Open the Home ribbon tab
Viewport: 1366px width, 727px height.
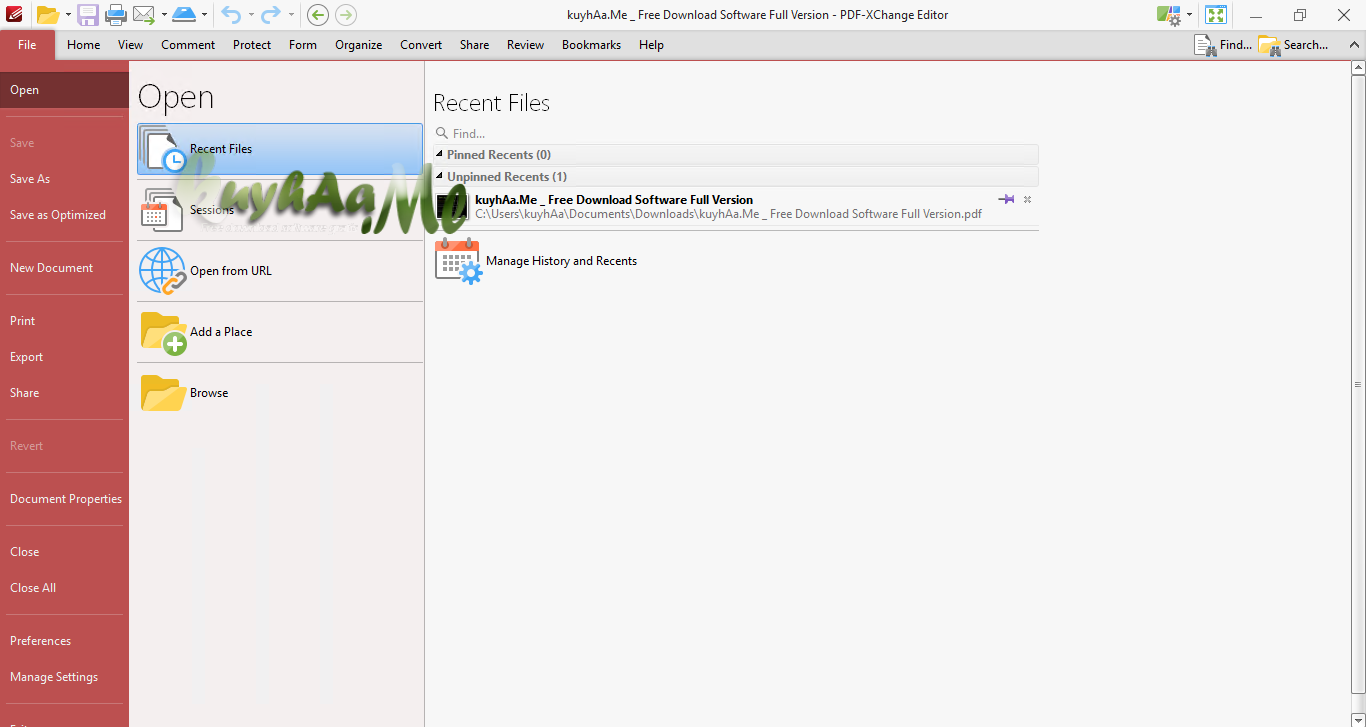[x=84, y=45]
